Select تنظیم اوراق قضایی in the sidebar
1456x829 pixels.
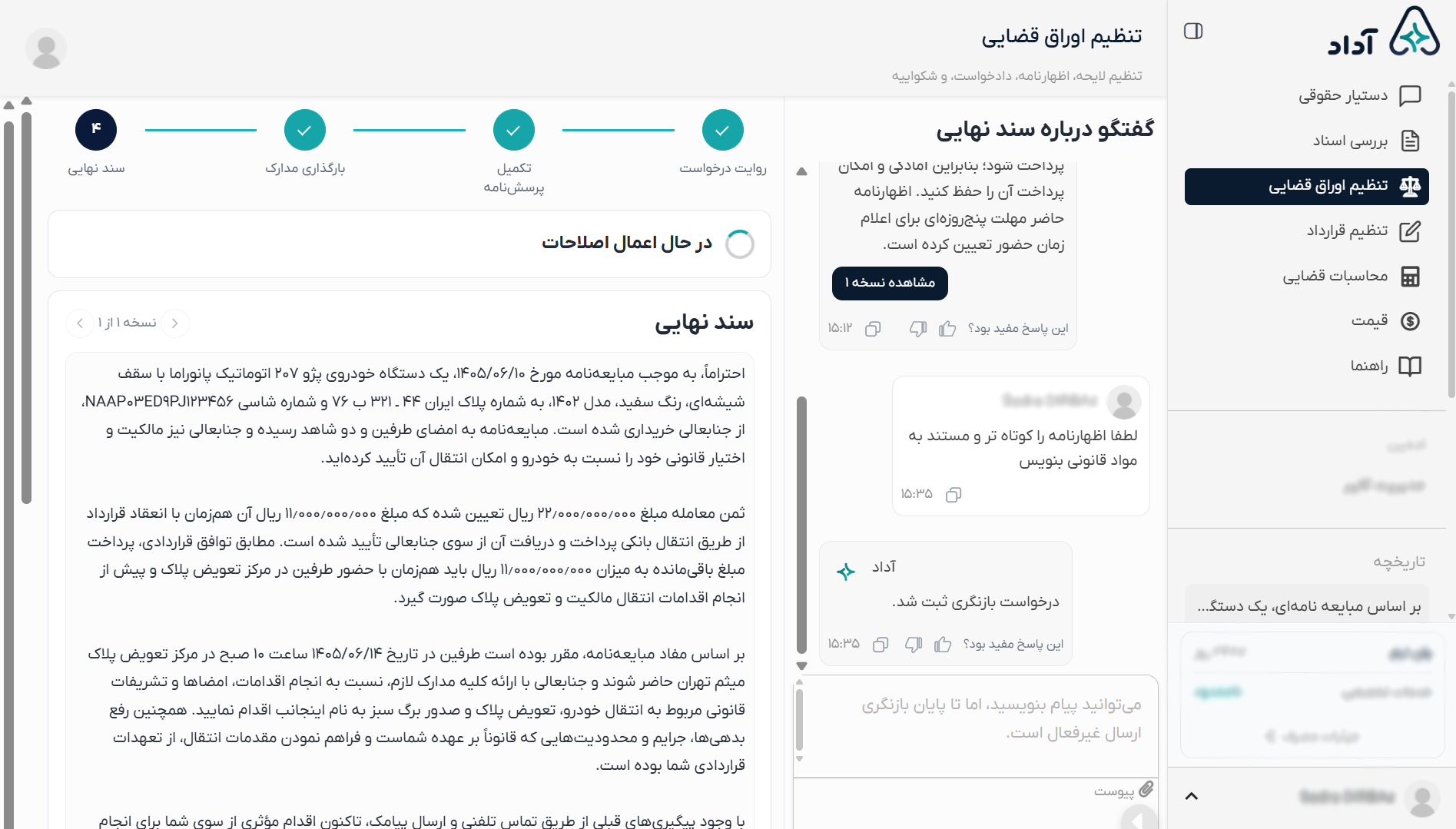point(1306,187)
